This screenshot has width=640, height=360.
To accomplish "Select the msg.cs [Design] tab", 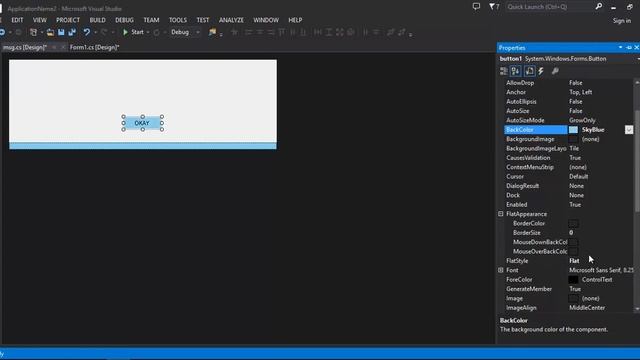I will [x=25, y=47].
